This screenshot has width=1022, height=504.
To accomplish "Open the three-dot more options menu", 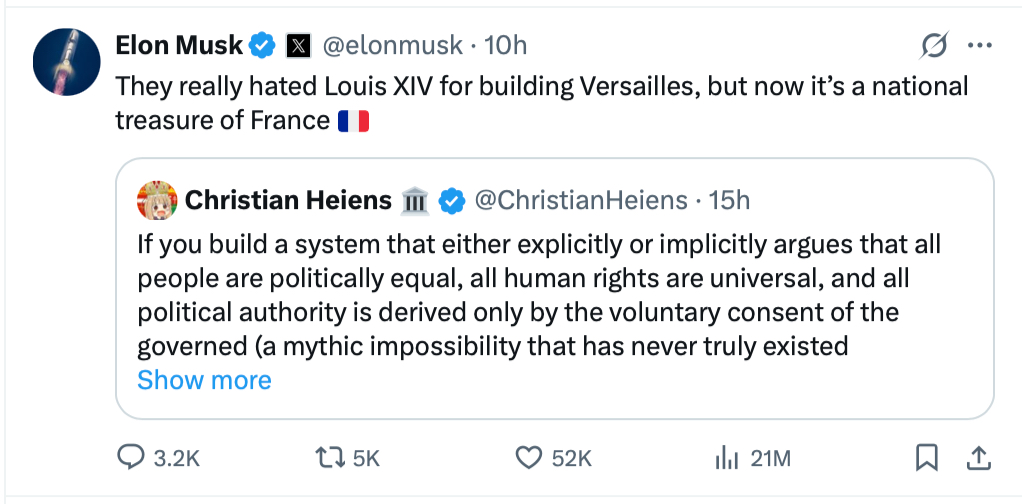I will 979,46.
